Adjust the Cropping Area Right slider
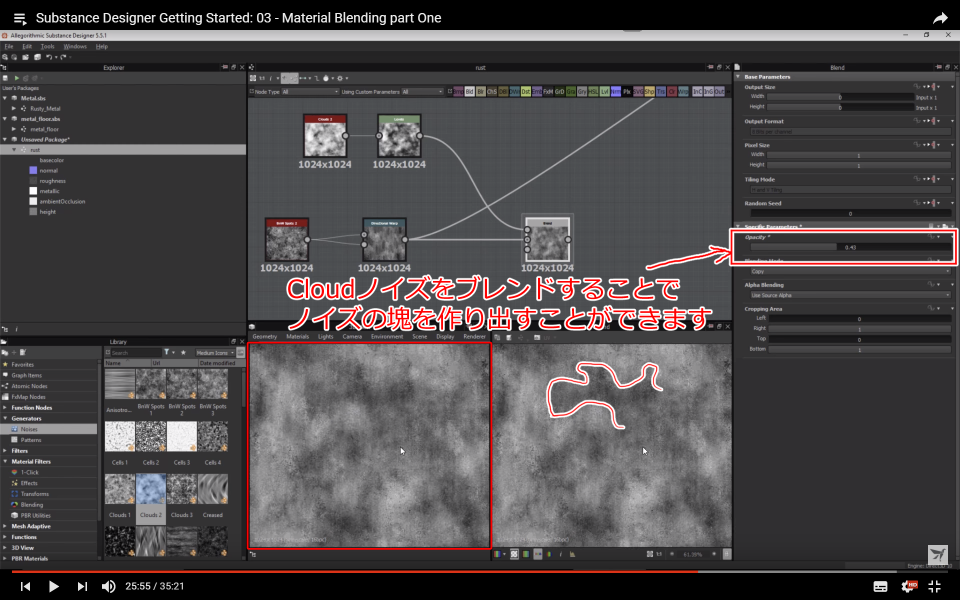Screen dimensions: 960x600 point(860,329)
